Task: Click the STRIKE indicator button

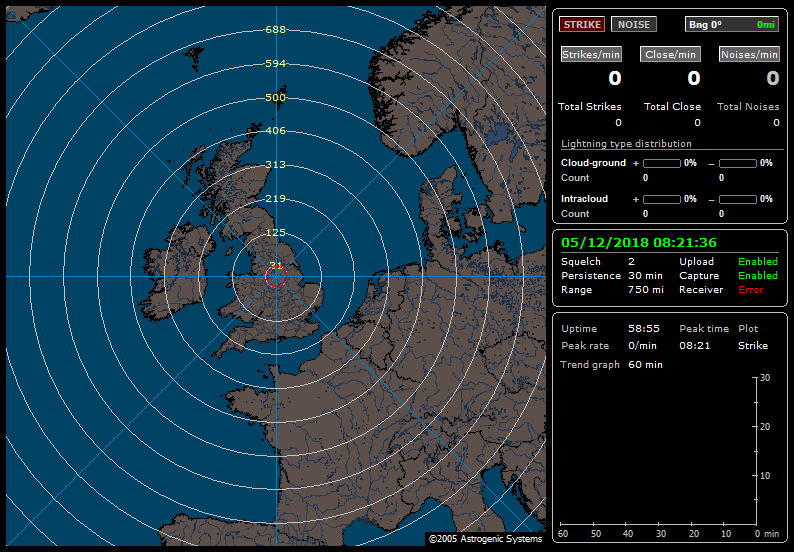Action: point(582,24)
